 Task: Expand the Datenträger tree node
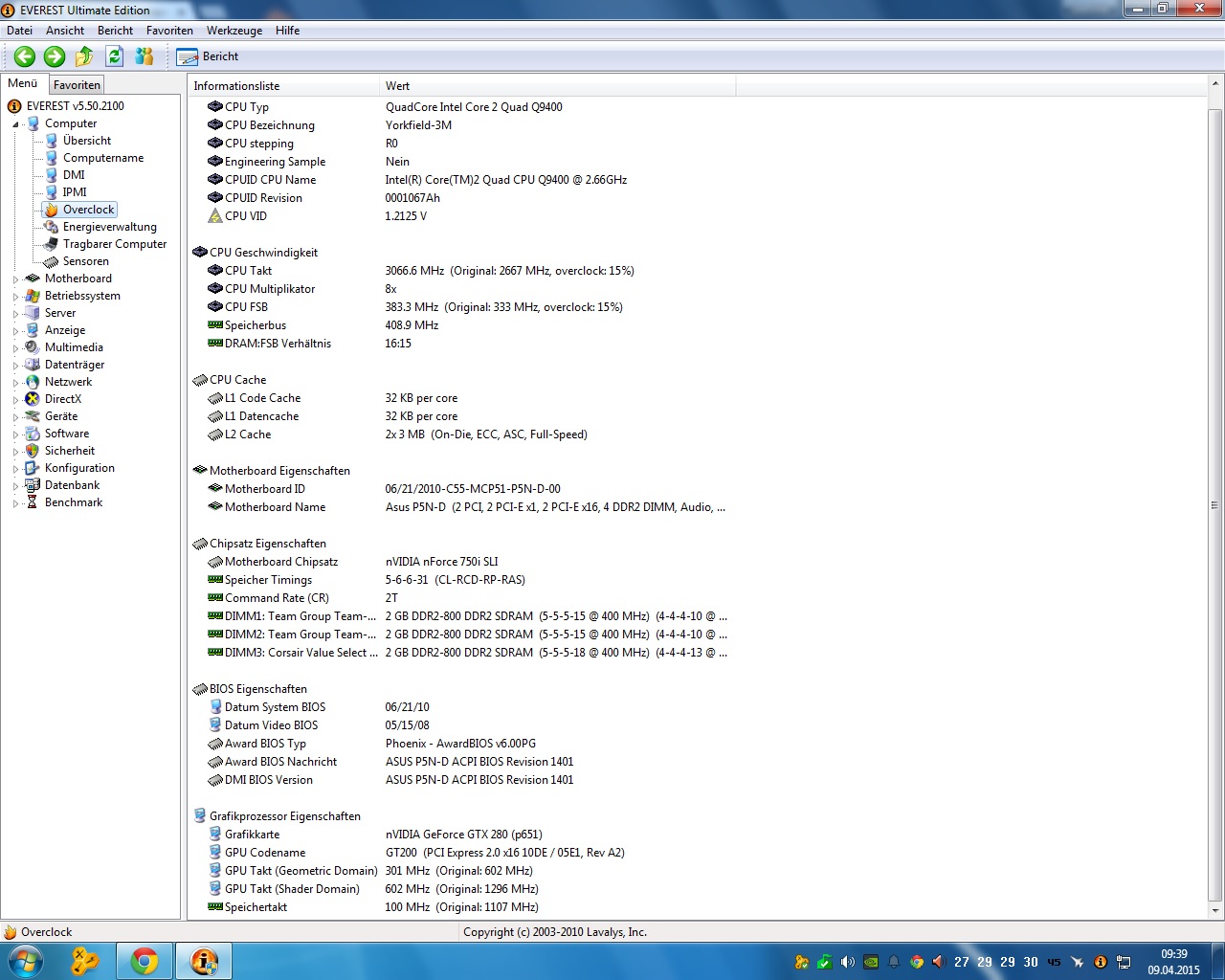15,366
